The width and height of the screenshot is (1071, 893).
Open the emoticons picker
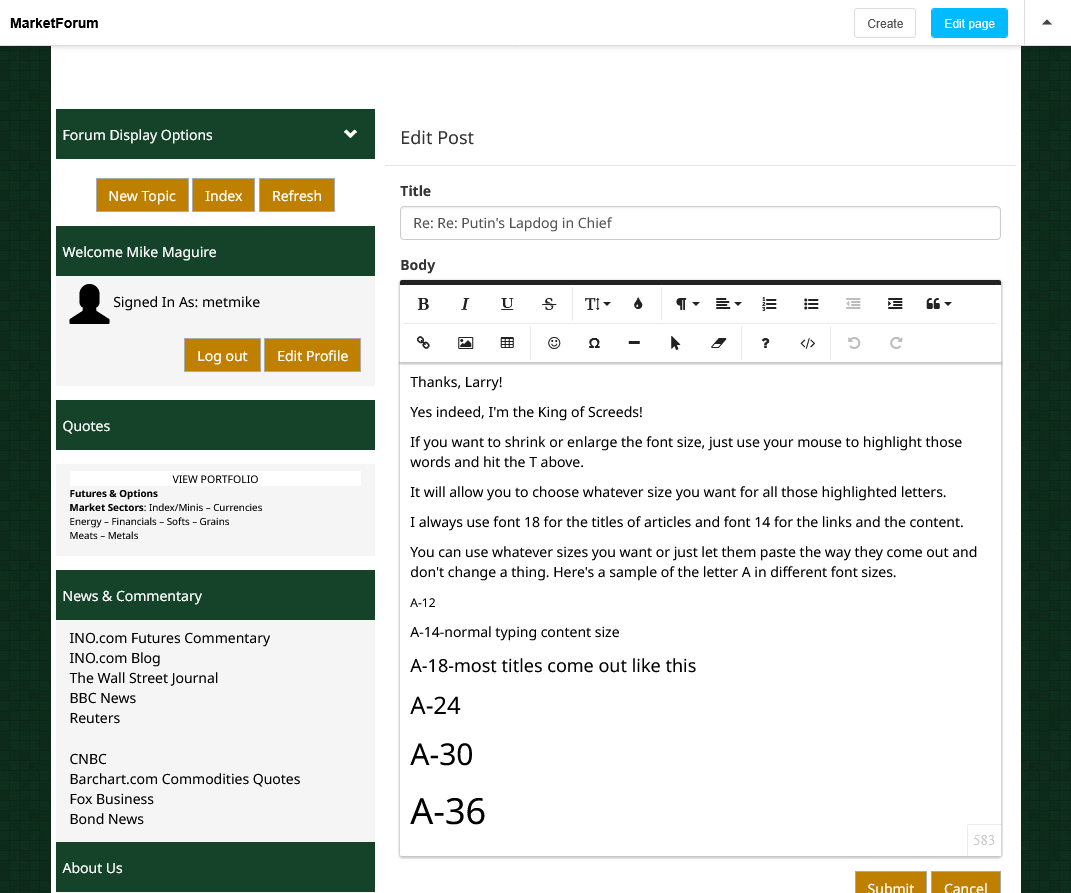(554, 343)
